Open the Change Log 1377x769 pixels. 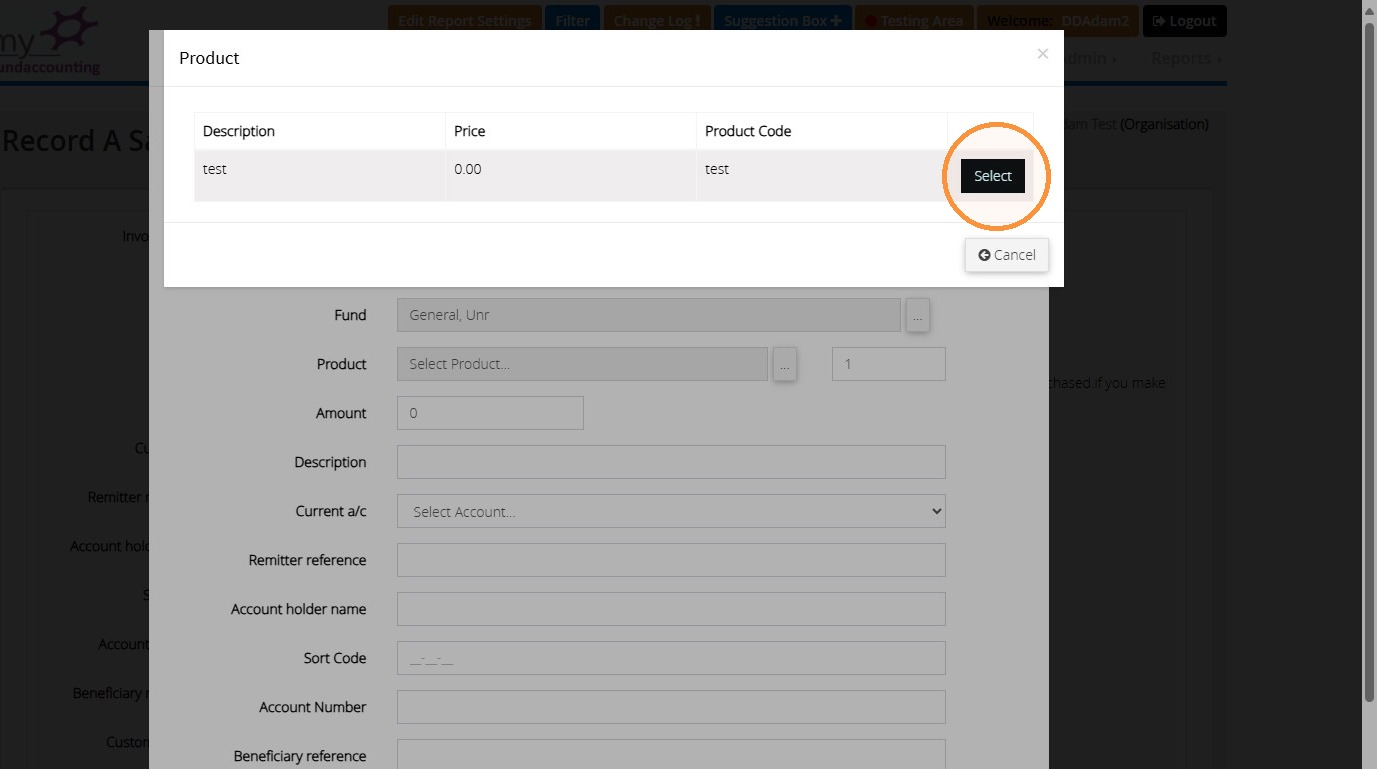(x=656, y=20)
